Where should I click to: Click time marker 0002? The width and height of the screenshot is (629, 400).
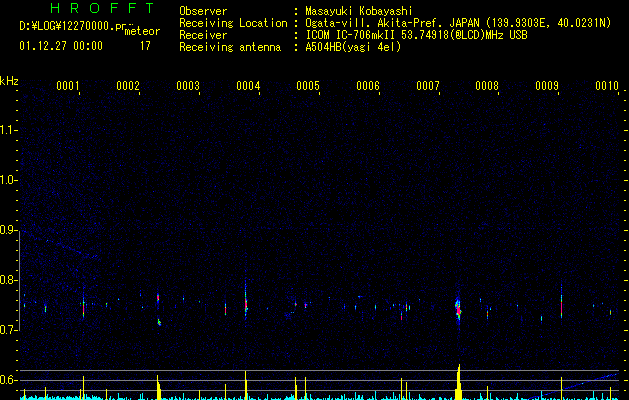click(128, 86)
